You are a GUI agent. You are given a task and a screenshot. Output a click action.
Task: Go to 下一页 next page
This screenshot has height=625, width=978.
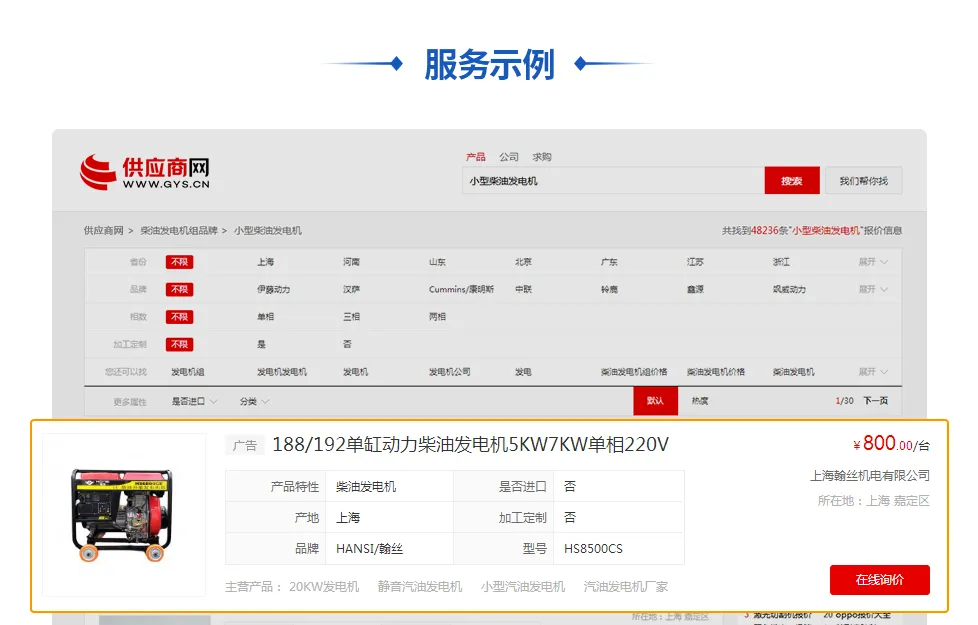pos(876,400)
